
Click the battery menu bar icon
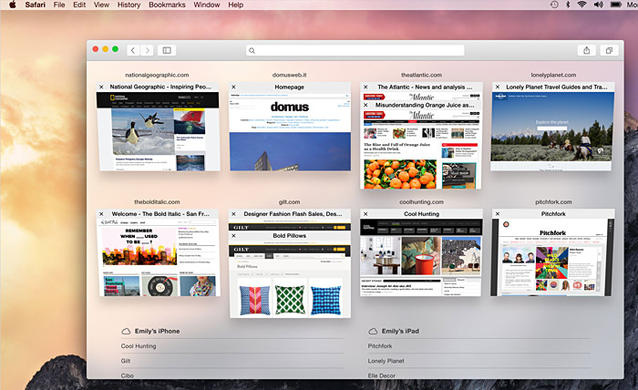(616, 5)
